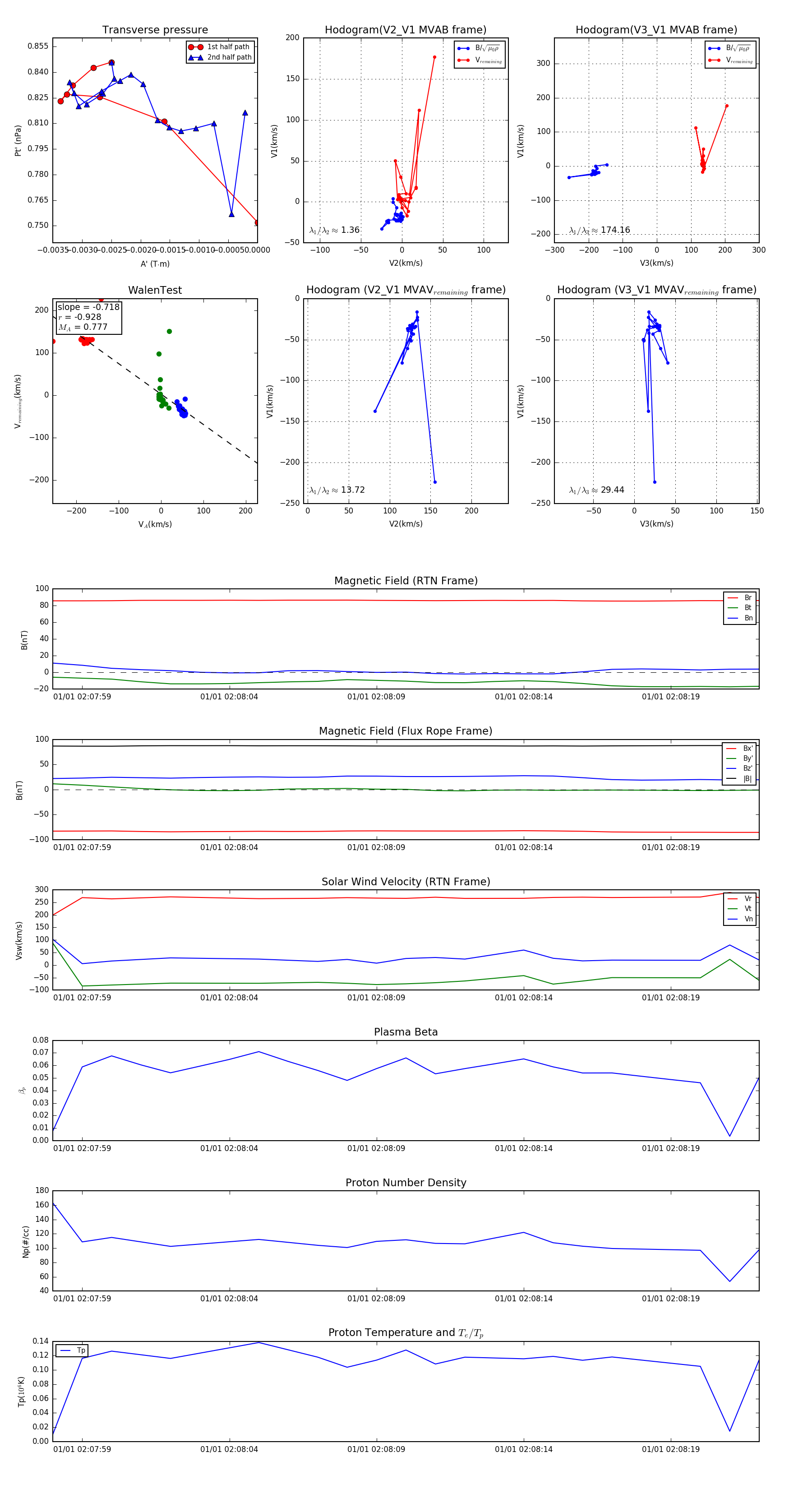812x1489 pixels.
Task: Click the lowest blue point in V2_V1 MVAV hodogram
Action: 435,482
